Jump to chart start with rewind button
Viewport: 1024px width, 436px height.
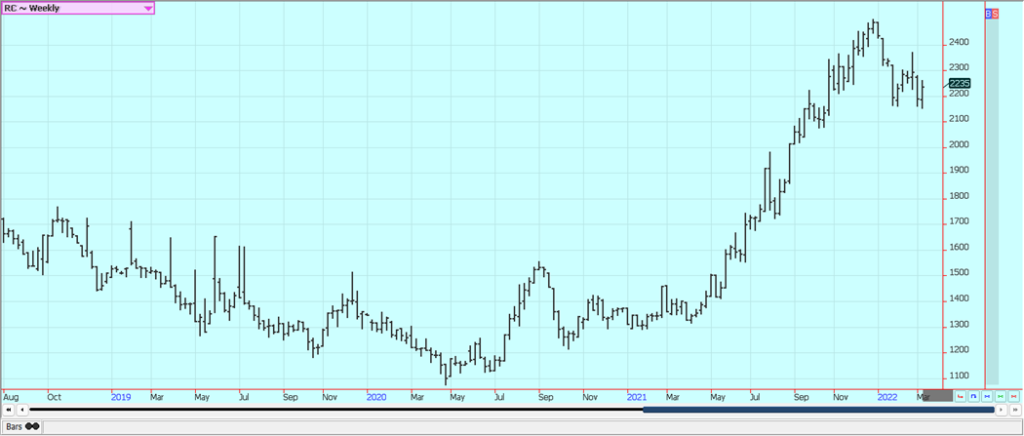(x=8, y=410)
